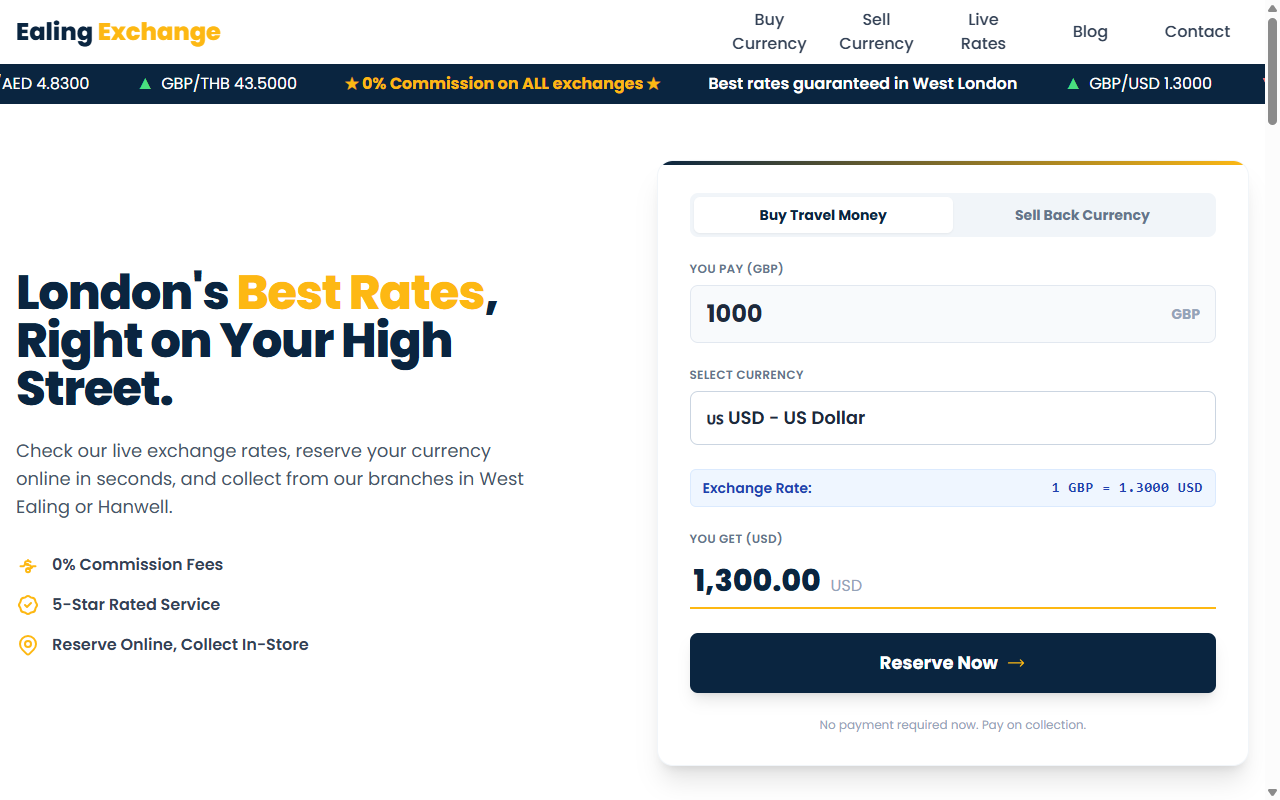Click the page vertical scrollbar
The image size is (1280, 800).
pyautogui.click(x=1272, y=400)
